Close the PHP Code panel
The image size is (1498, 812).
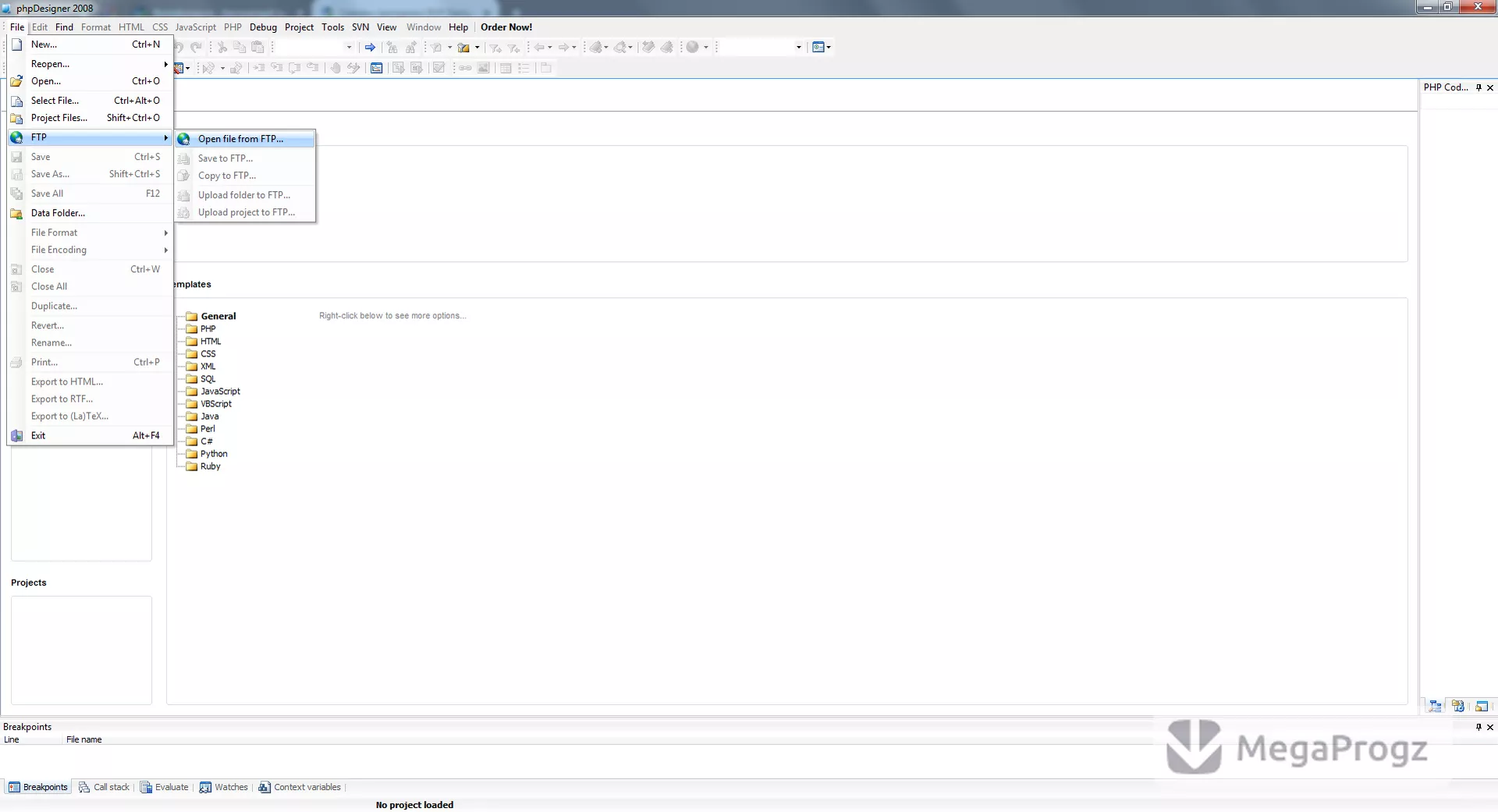click(1490, 87)
